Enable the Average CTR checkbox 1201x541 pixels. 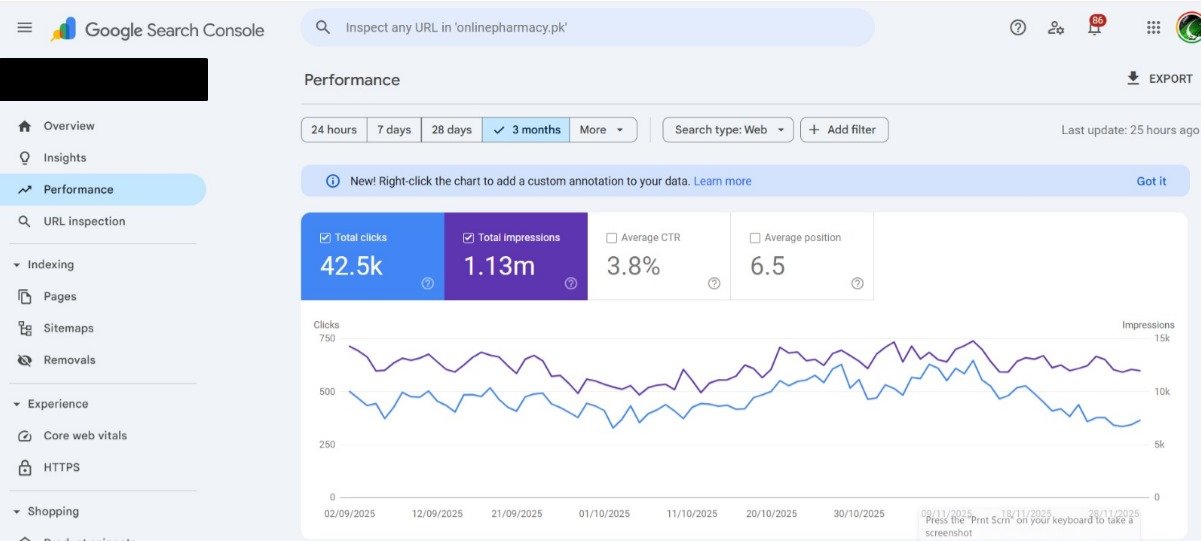612,238
